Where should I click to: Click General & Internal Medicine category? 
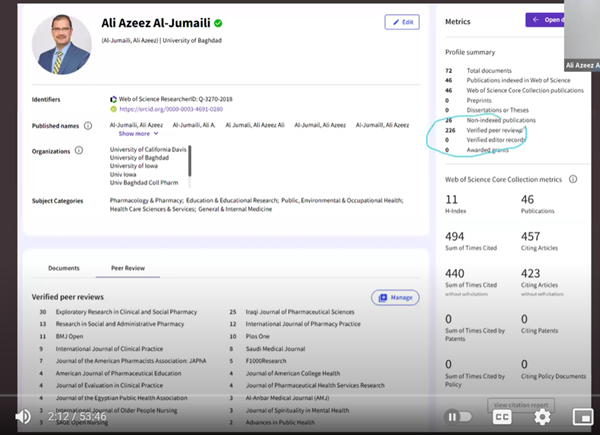(235, 209)
